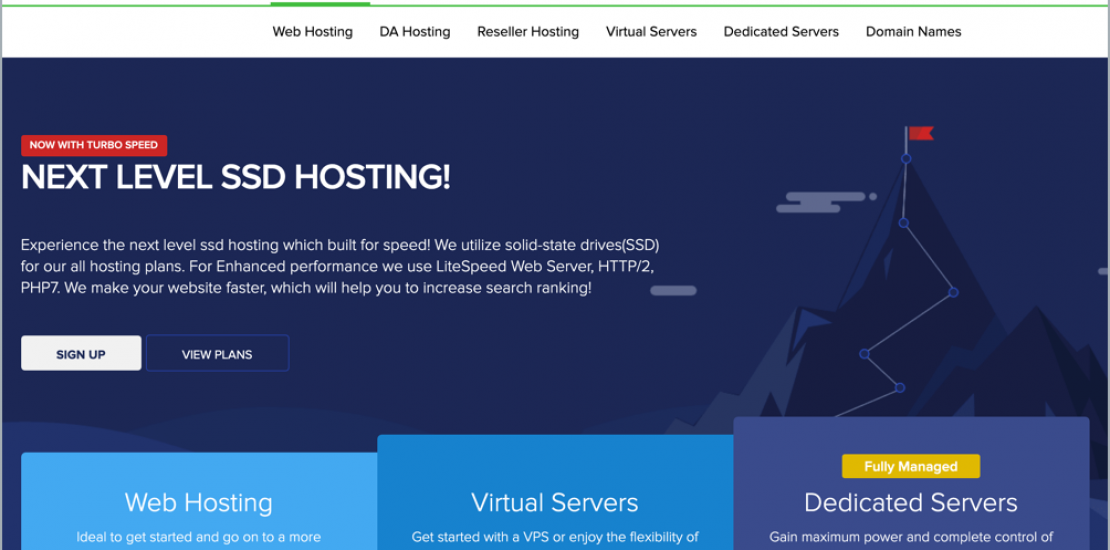Open the DA Hosting navigation item
This screenshot has width=1110, height=550.
(415, 32)
